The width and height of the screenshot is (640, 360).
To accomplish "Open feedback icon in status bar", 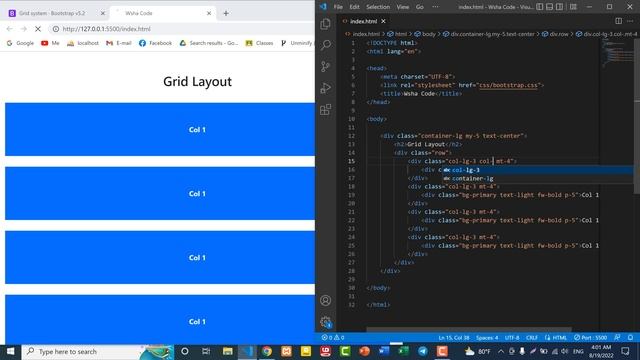I will coord(617,338).
